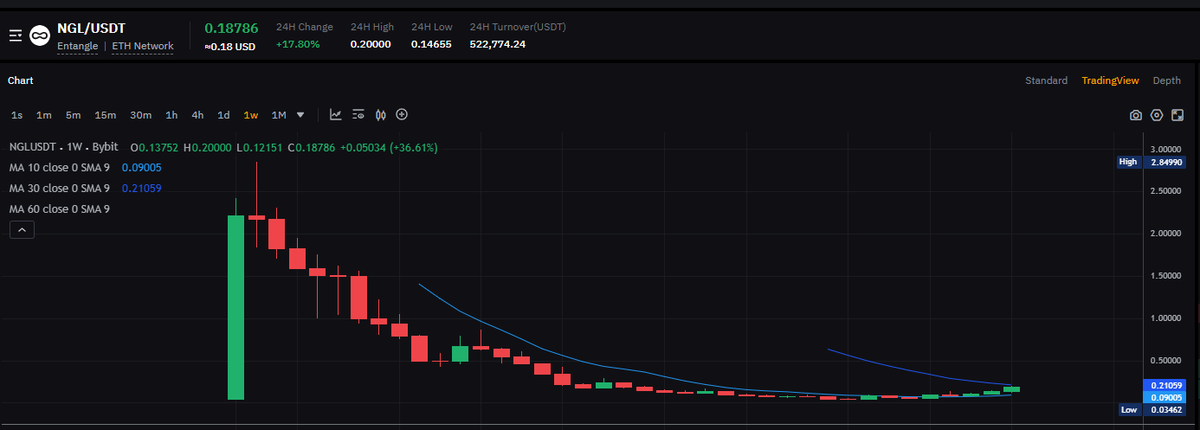Select the 4h timeframe
The width and height of the screenshot is (1200, 430).
point(198,114)
